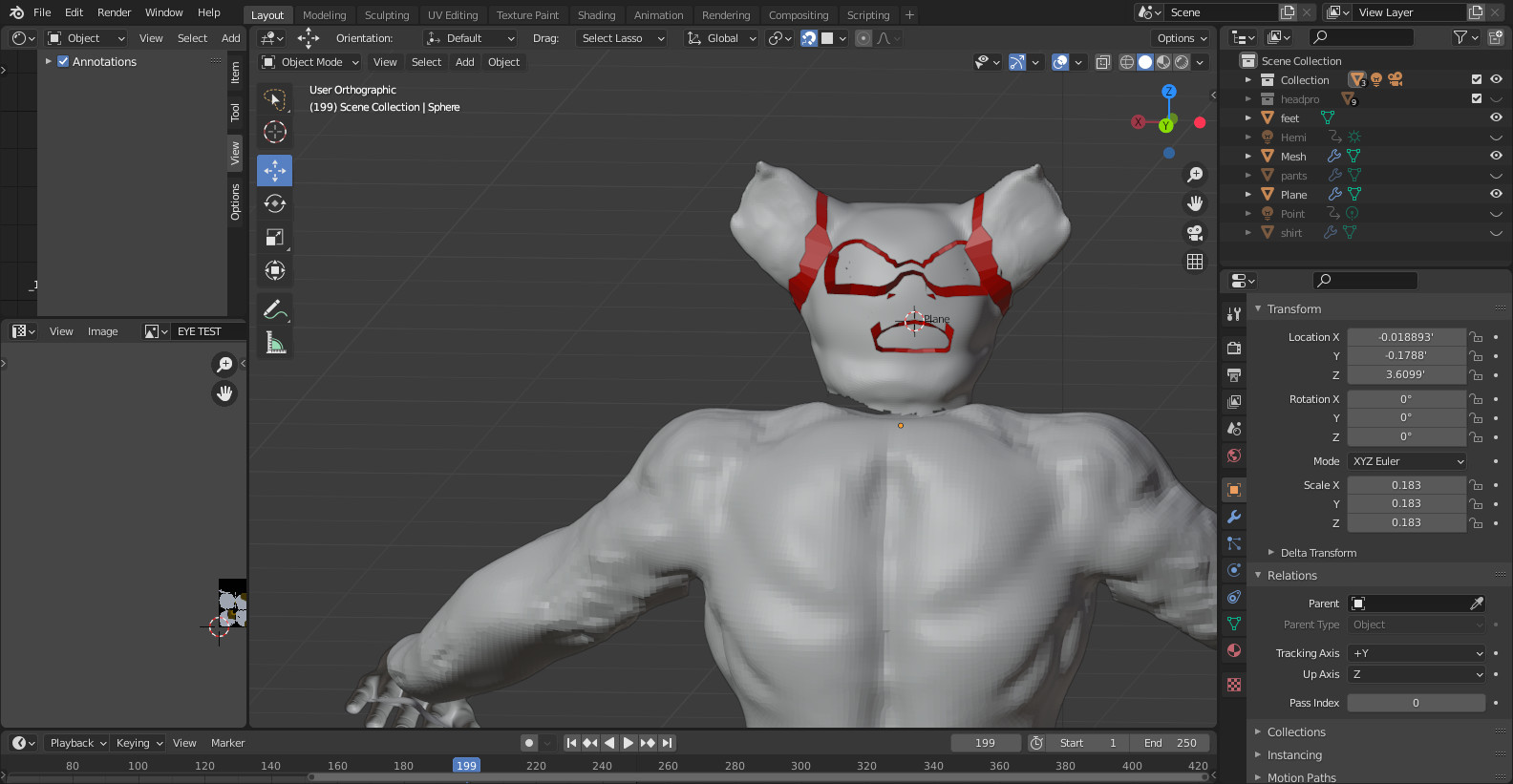Hide the feet object in outliner
The height and width of the screenshot is (784, 1513).
[1496, 117]
